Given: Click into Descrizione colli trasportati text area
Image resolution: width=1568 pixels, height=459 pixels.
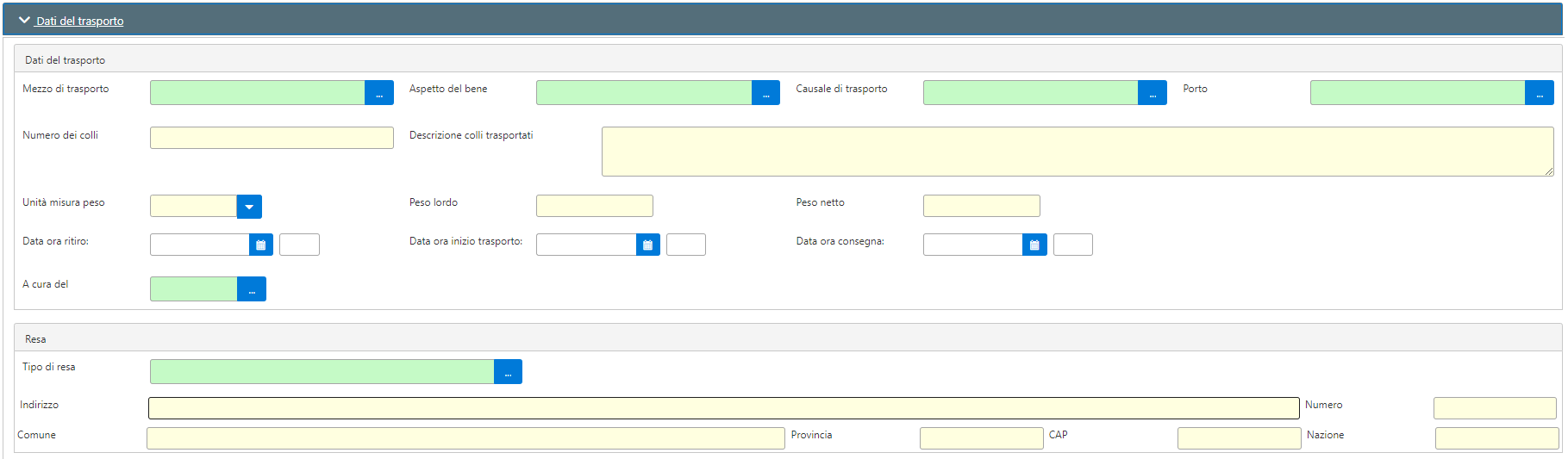Looking at the screenshot, I should click(1078, 152).
